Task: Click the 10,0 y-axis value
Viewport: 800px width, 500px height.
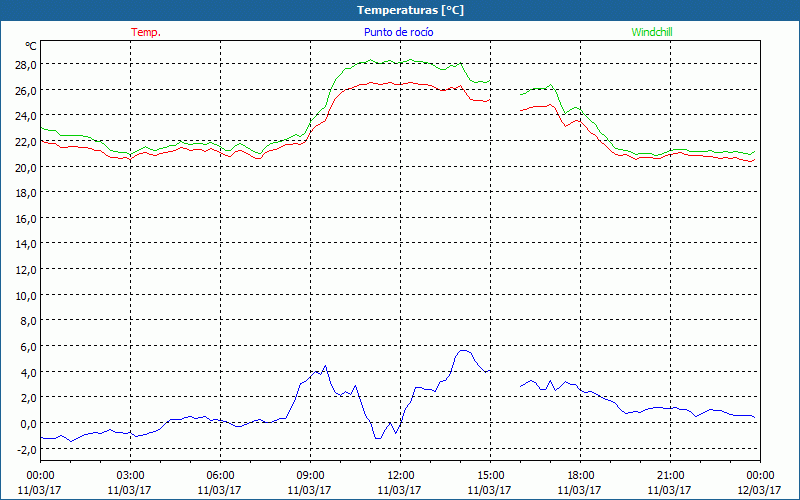Action: pos(27,295)
